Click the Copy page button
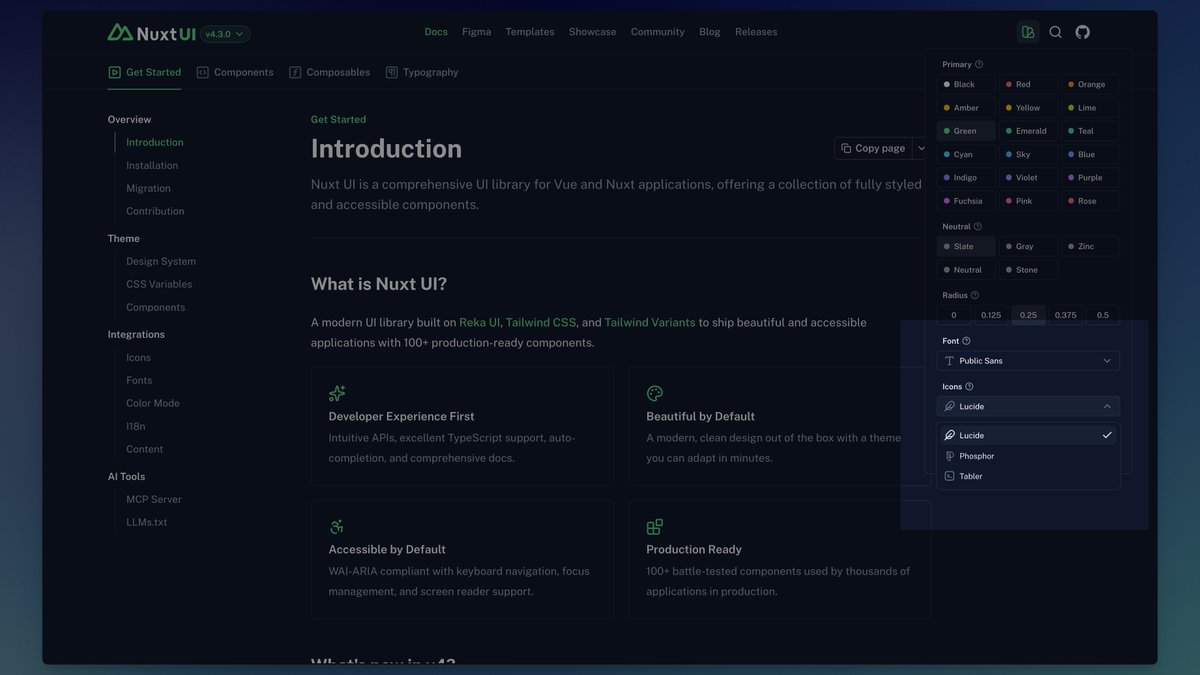The width and height of the screenshot is (1200, 675). 873,148
